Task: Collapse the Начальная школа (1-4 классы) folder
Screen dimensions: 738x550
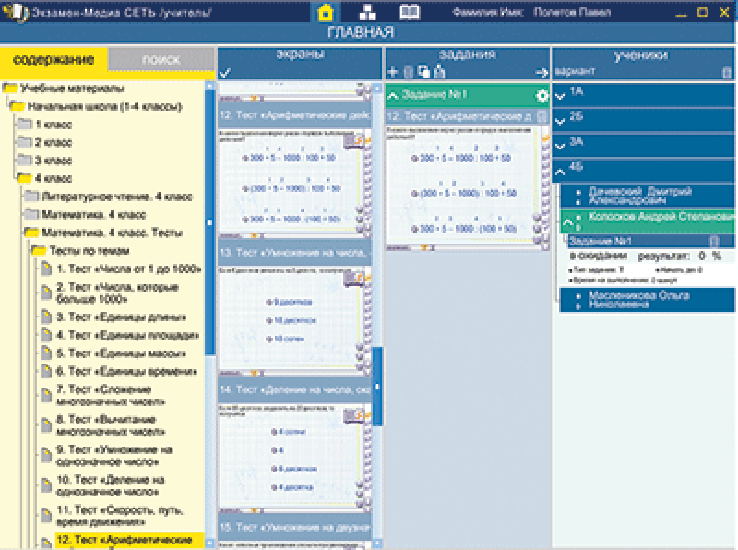Action: point(17,106)
